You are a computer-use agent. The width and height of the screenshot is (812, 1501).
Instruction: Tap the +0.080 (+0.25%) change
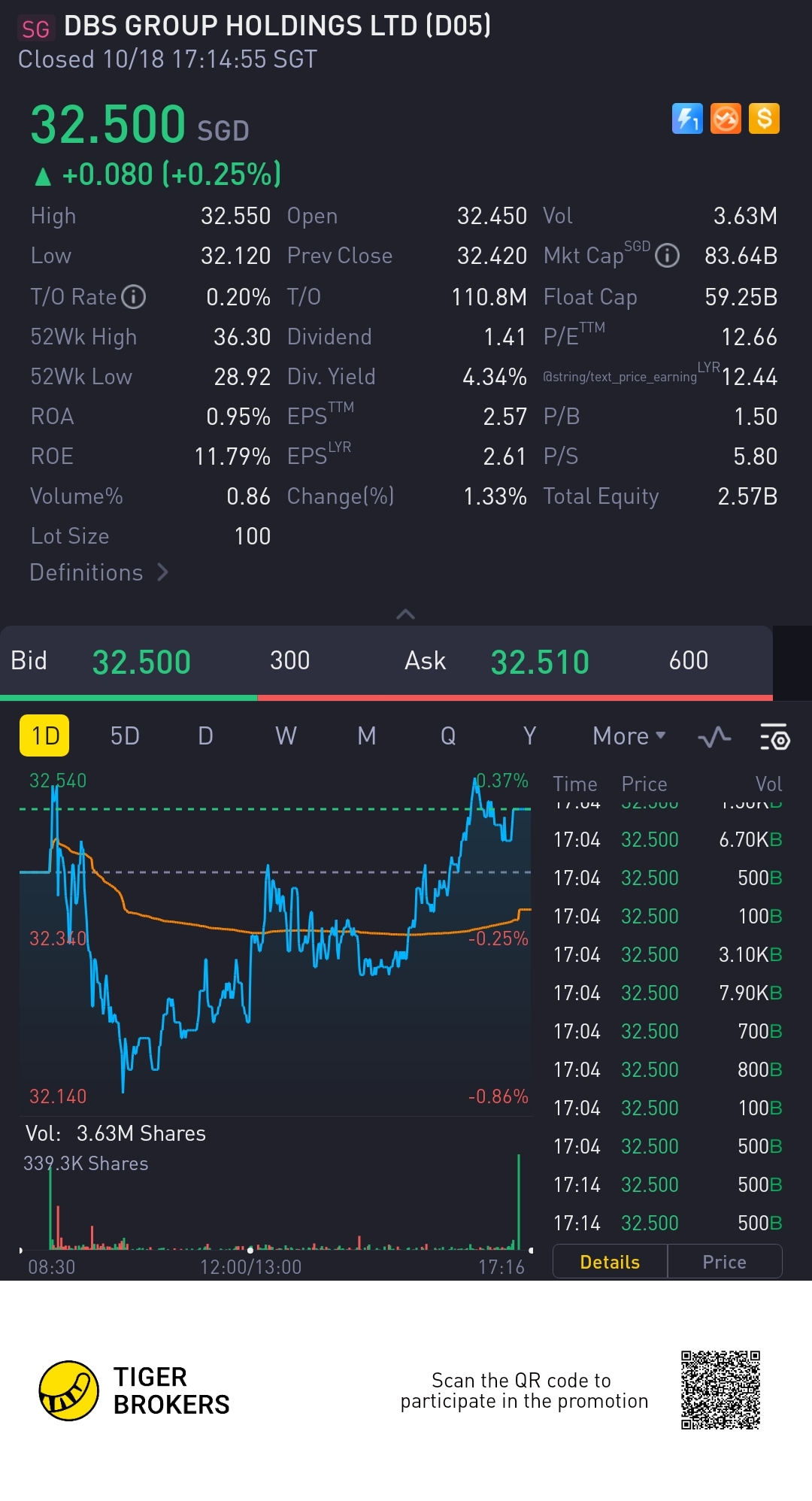pos(158,174)
